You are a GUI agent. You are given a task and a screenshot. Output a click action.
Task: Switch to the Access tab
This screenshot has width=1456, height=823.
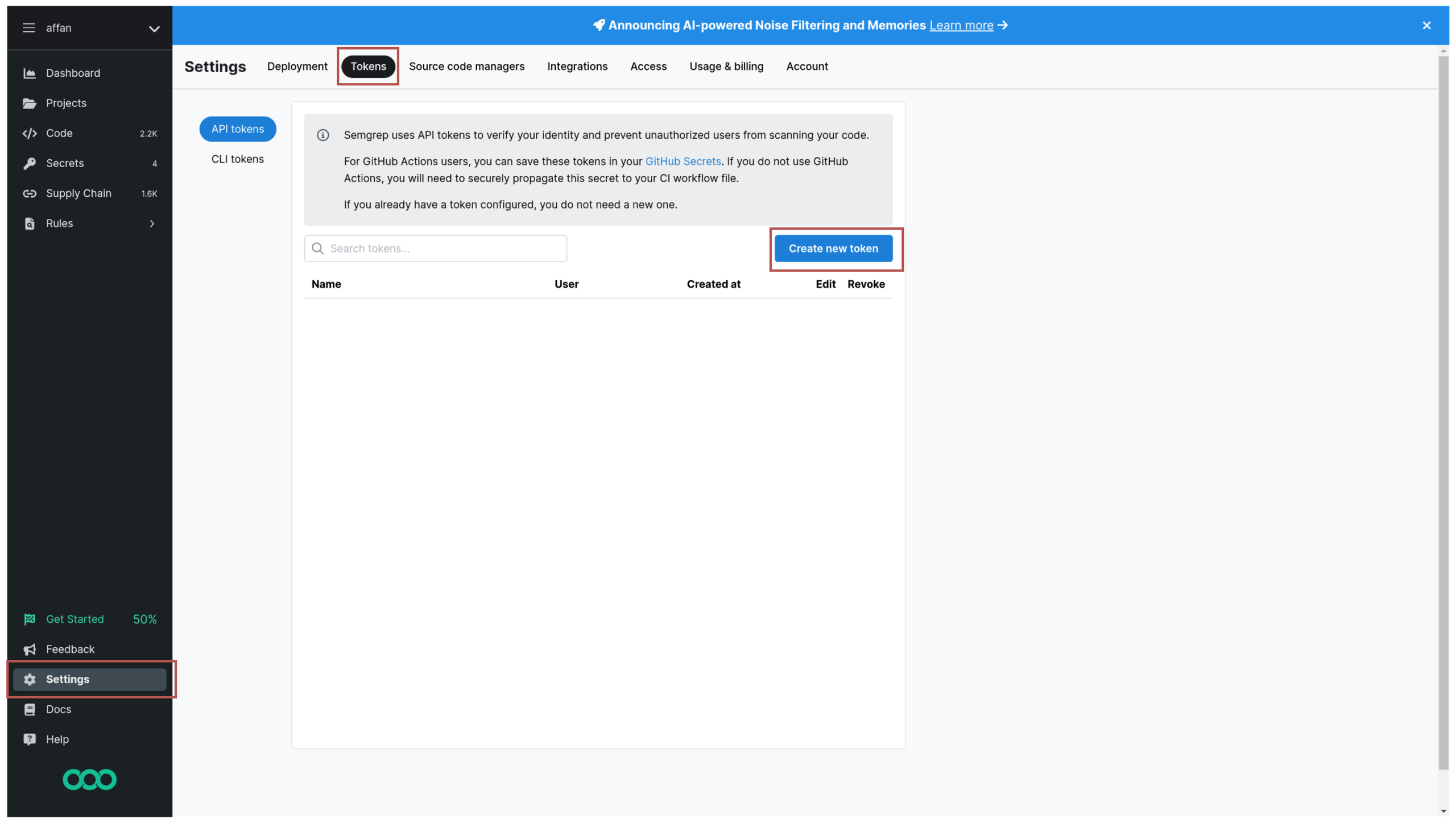click(648, 66)
